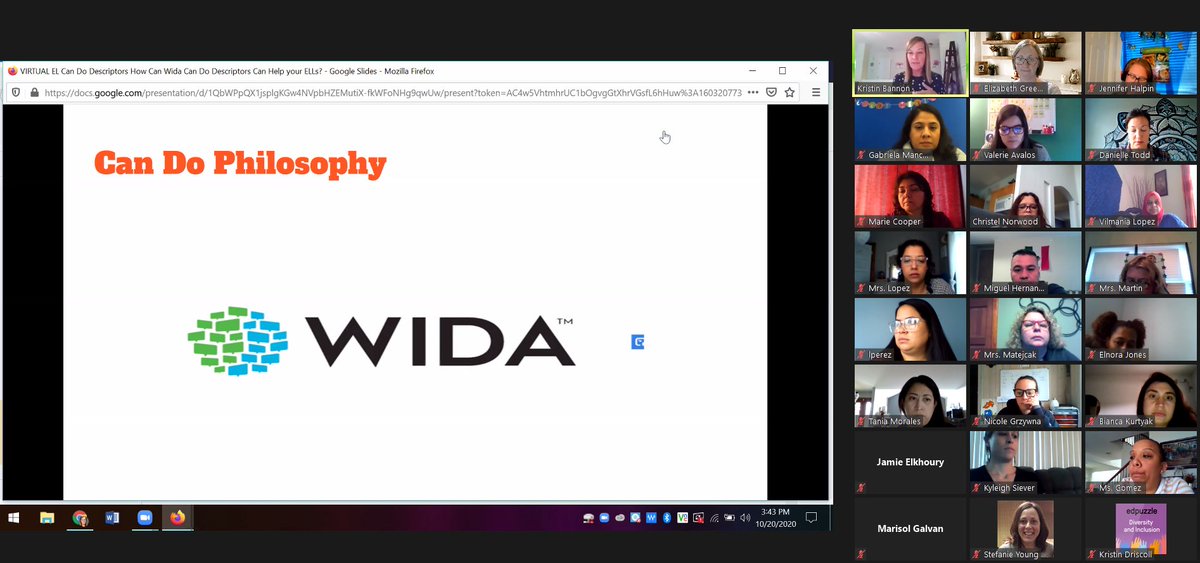
Task: Click the small blue translate icon on slide
Action: click(638, 342)
